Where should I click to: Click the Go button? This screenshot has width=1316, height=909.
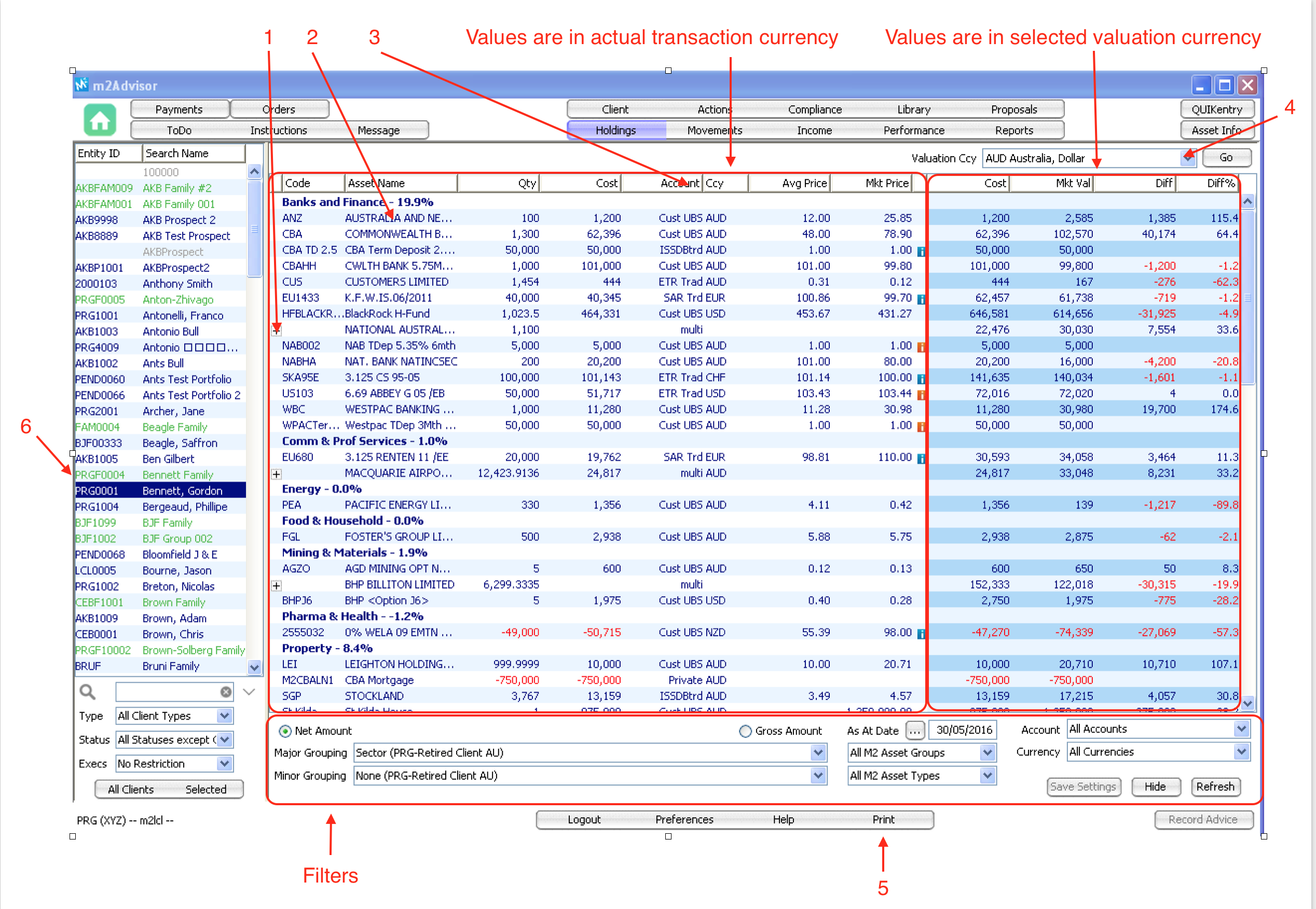click(x=1226, y=157)
